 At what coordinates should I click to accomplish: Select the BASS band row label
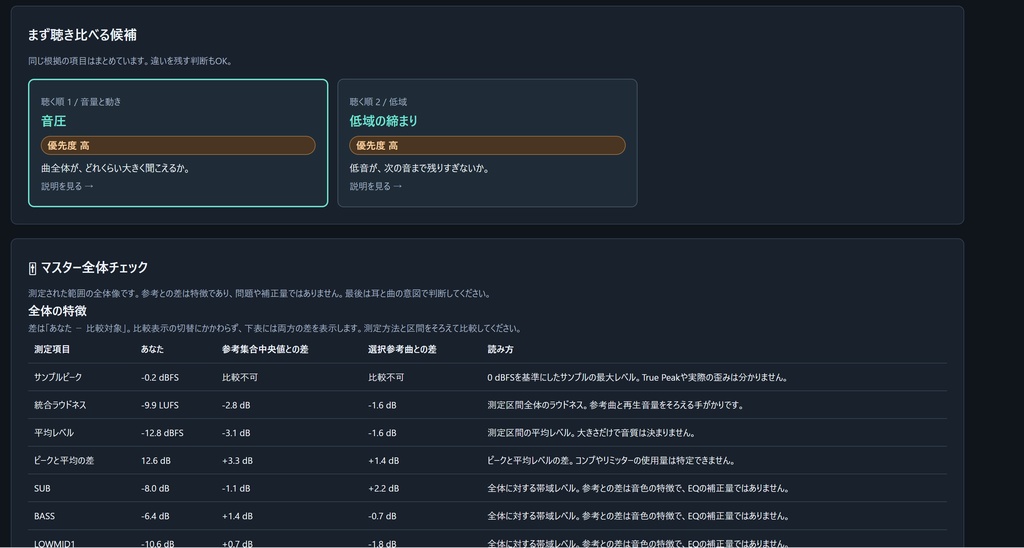(x=44, y=516)
